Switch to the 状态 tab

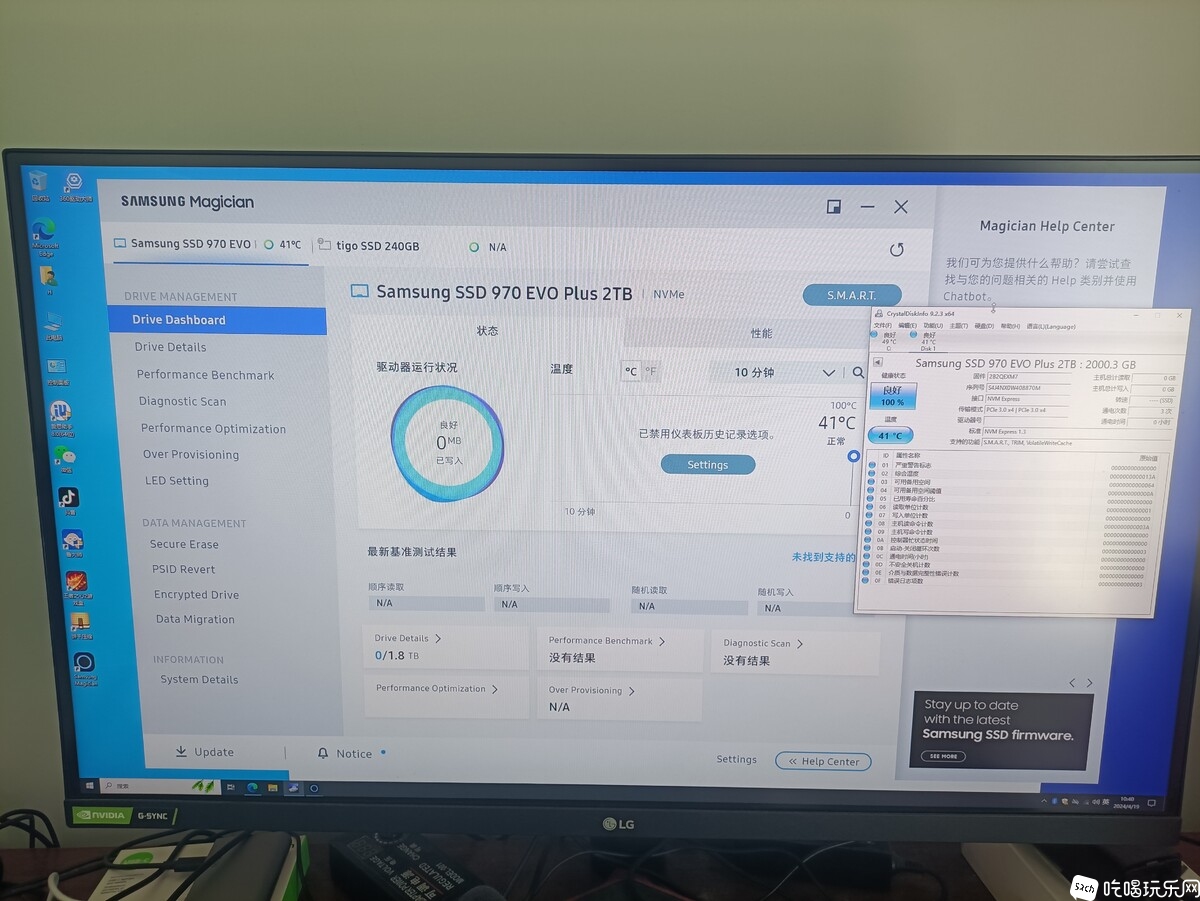[487, 331]
